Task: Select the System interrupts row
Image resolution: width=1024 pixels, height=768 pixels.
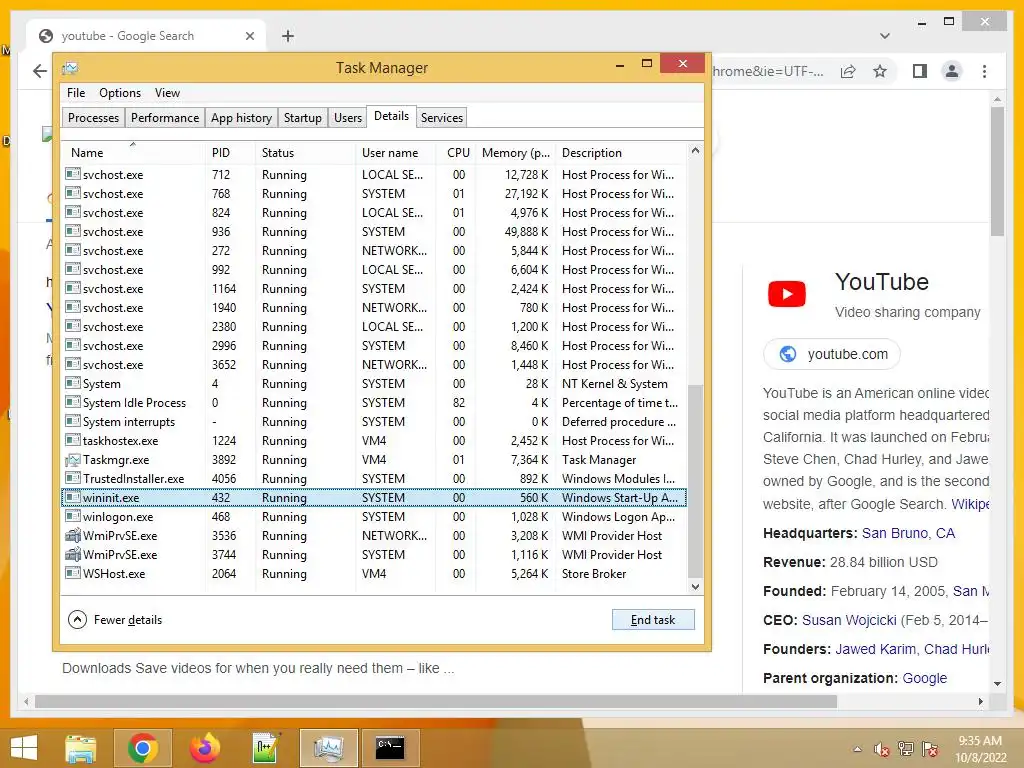Action: [374, 422]
